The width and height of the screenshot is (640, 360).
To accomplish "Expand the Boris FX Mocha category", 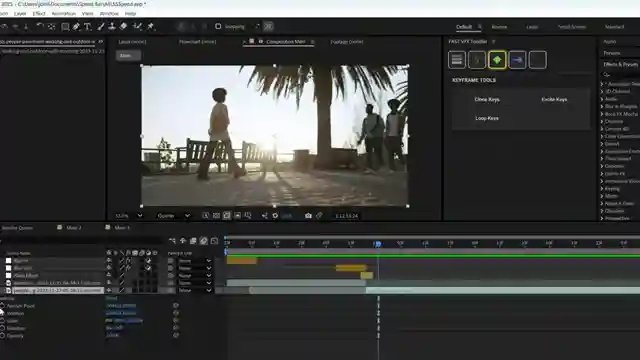I will click(x=602, y=114).
